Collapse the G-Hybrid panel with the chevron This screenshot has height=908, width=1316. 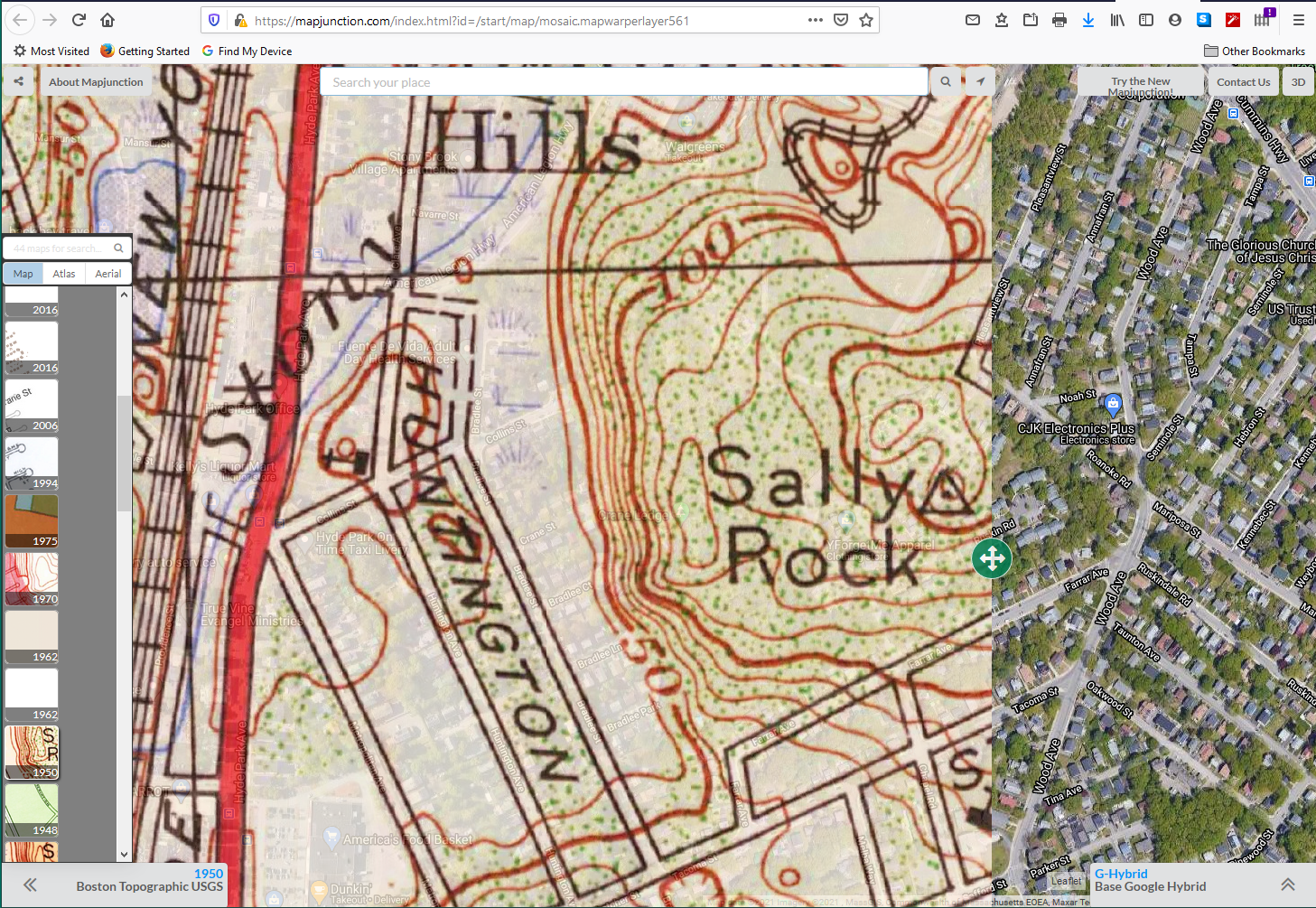coord(1288,885)
